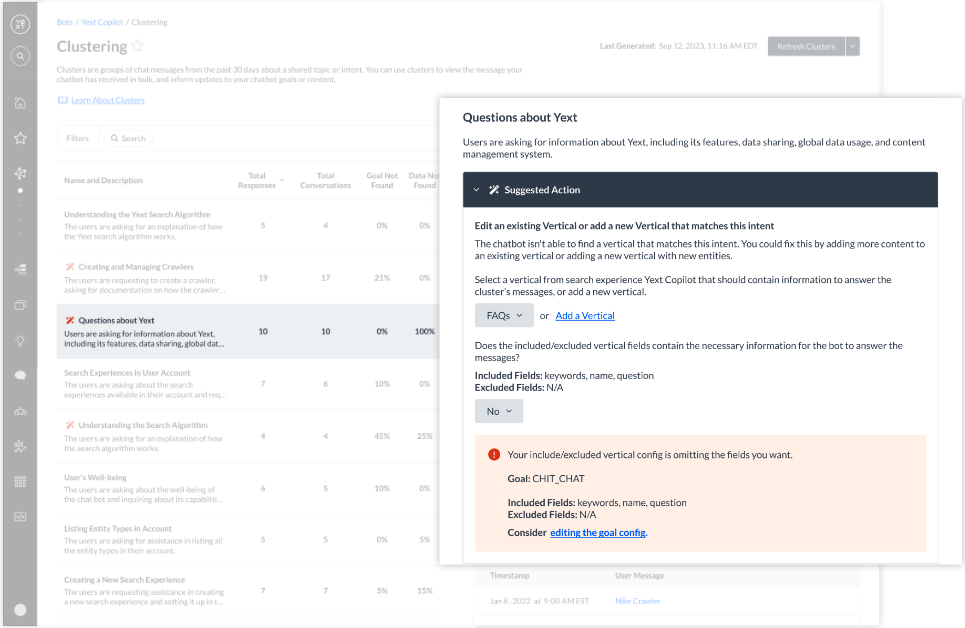The image size is (965, 628).
Task: Click the 100% Data Not Found value
Action: pos(425,331)
